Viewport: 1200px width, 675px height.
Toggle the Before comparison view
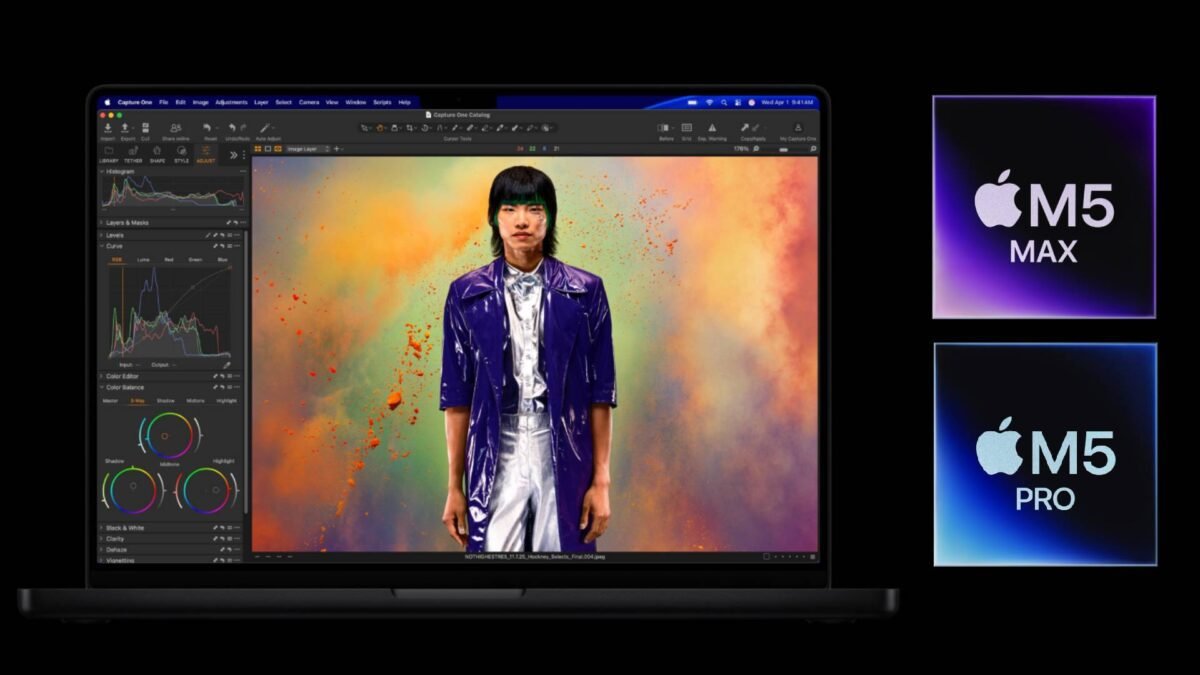(665, 128)
